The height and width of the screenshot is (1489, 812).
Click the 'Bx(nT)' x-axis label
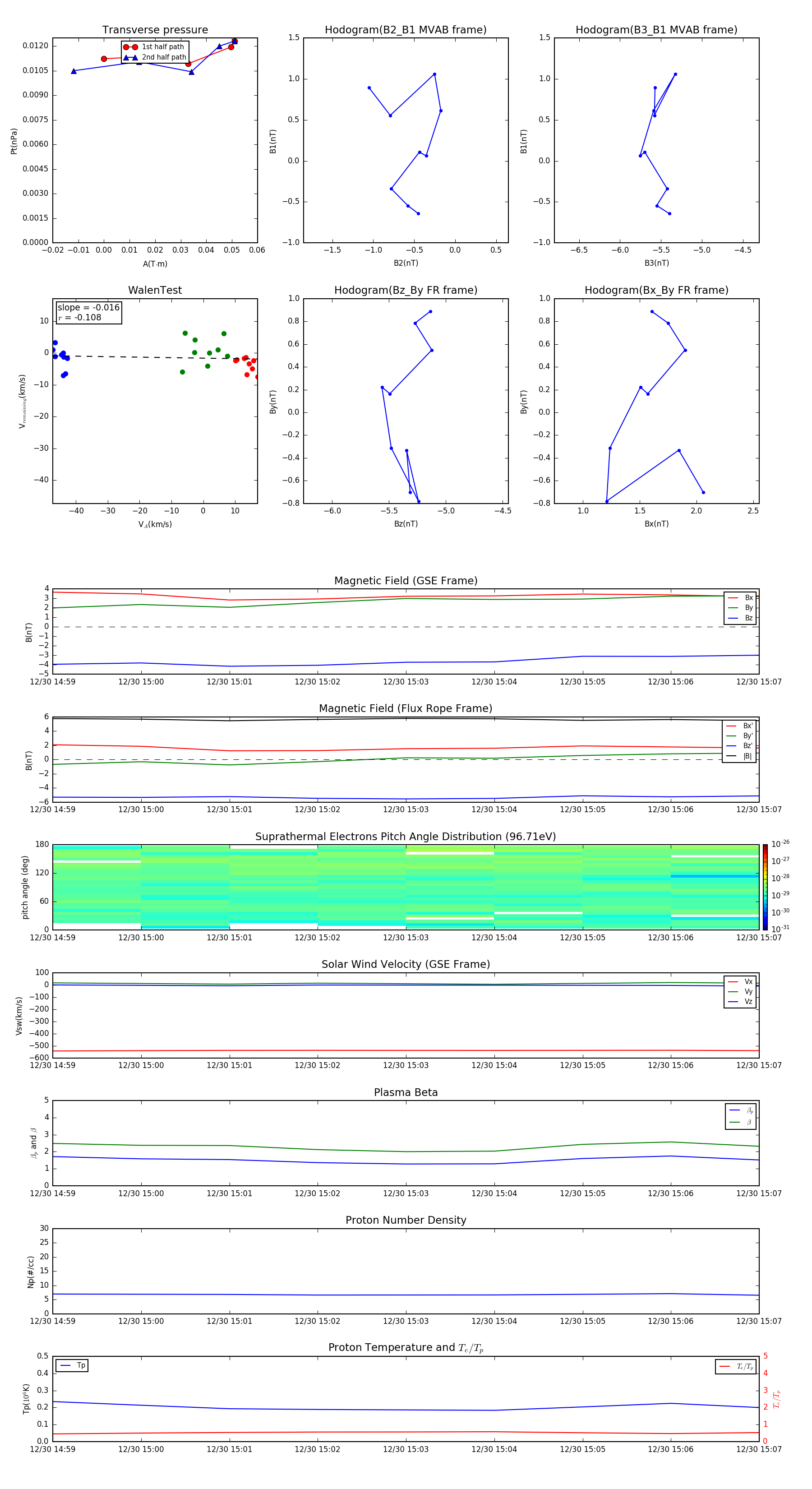656,524
